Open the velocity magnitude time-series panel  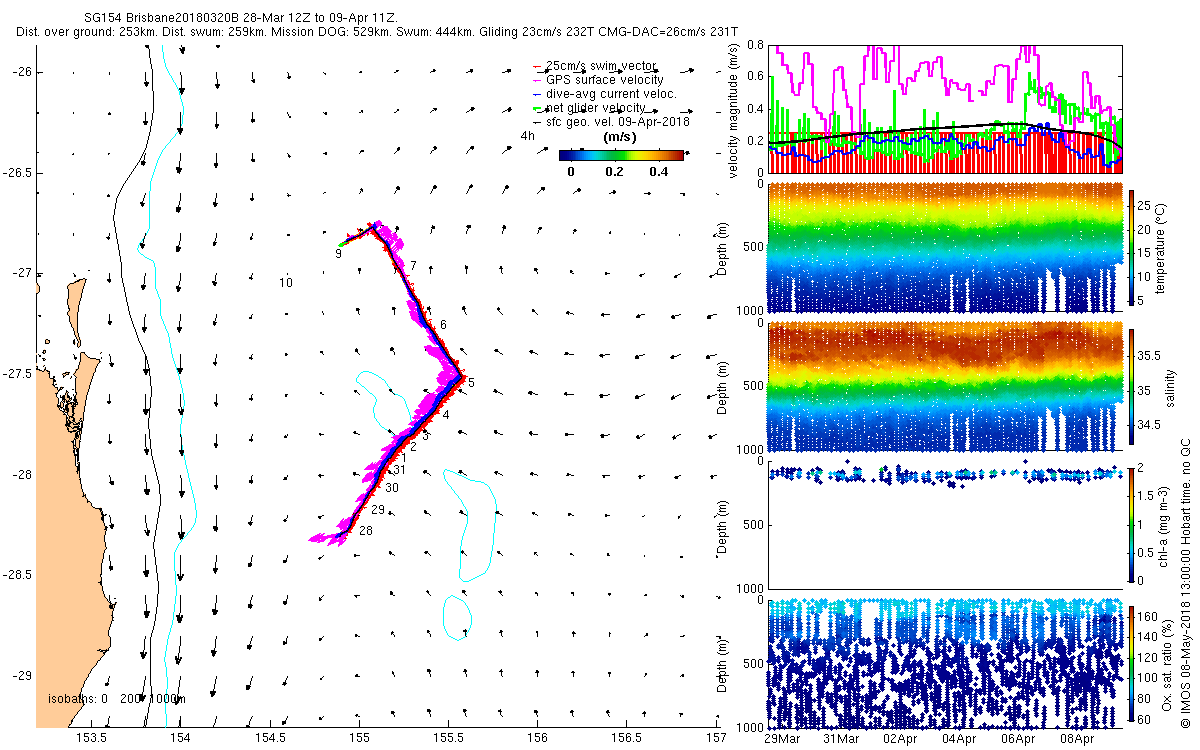[945, 109]
